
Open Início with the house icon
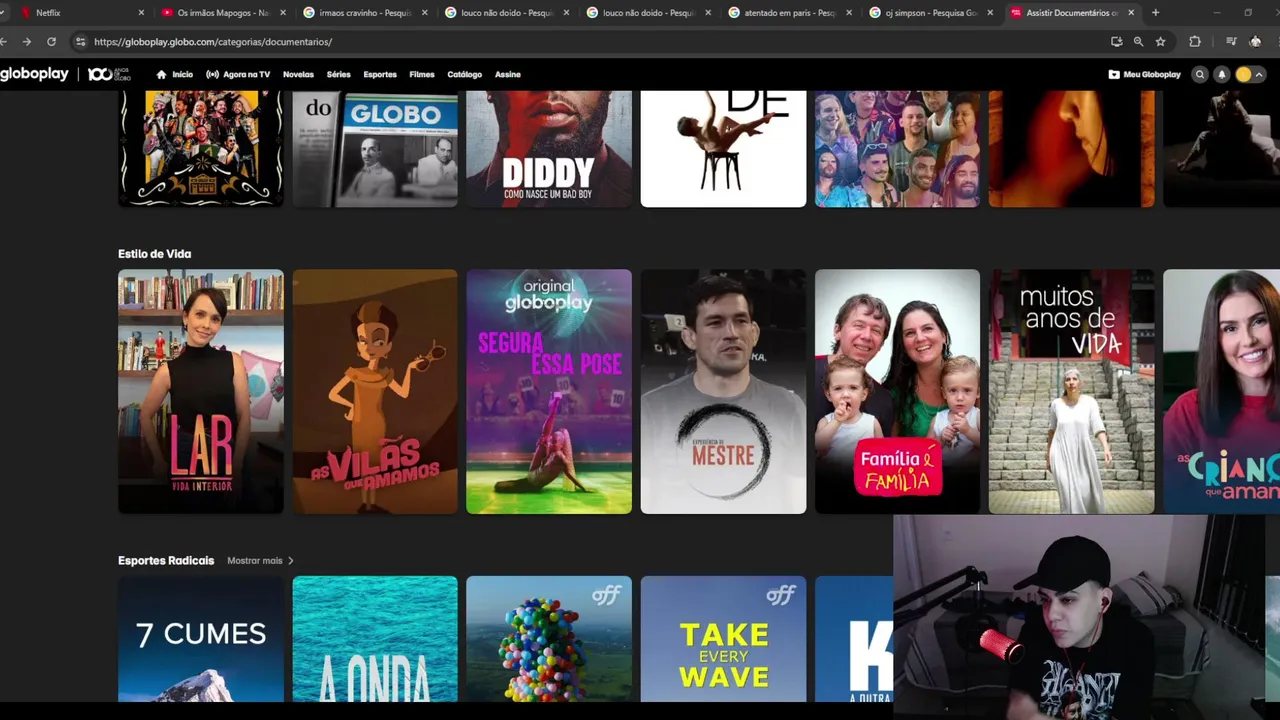coord(175,74)
